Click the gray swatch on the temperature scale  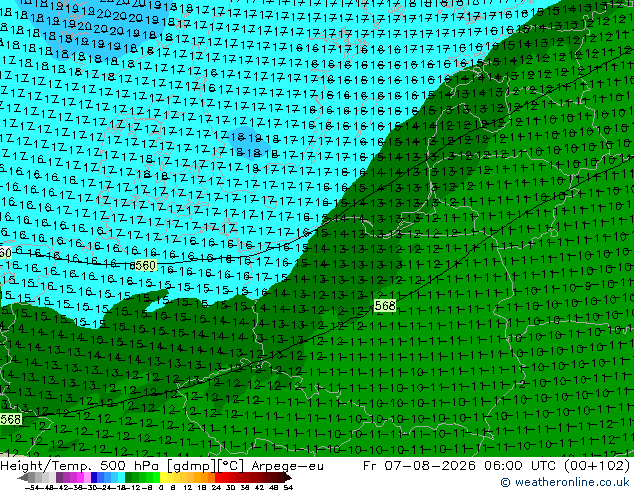point(32,478)
